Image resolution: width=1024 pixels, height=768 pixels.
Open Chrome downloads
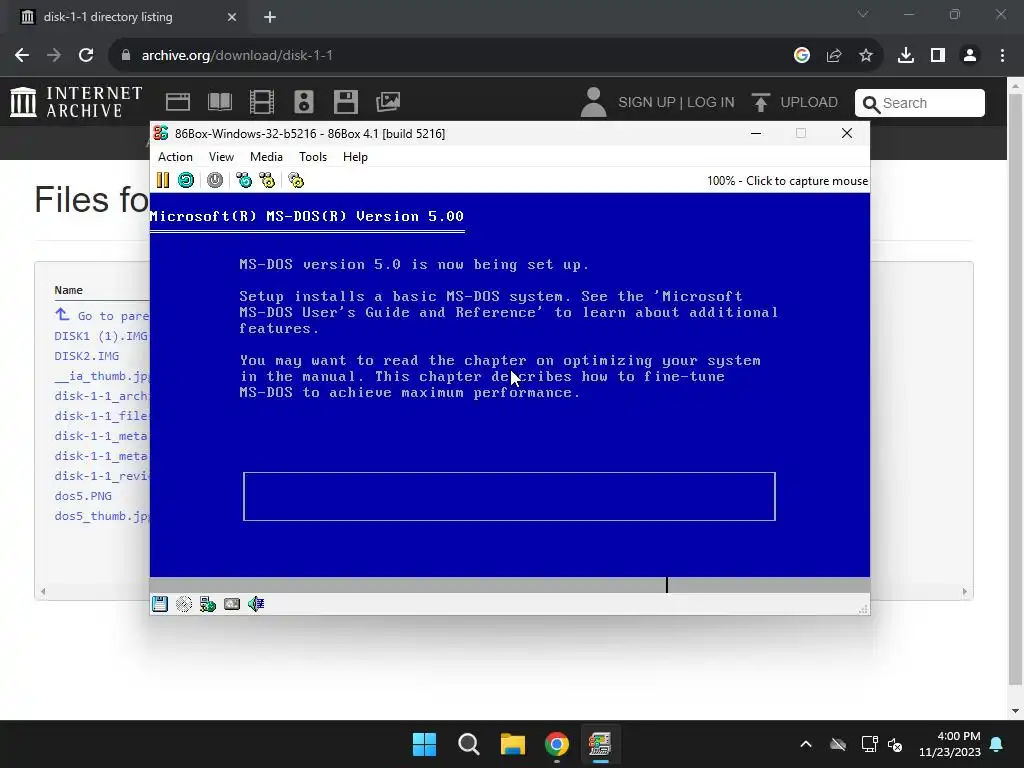906,56
